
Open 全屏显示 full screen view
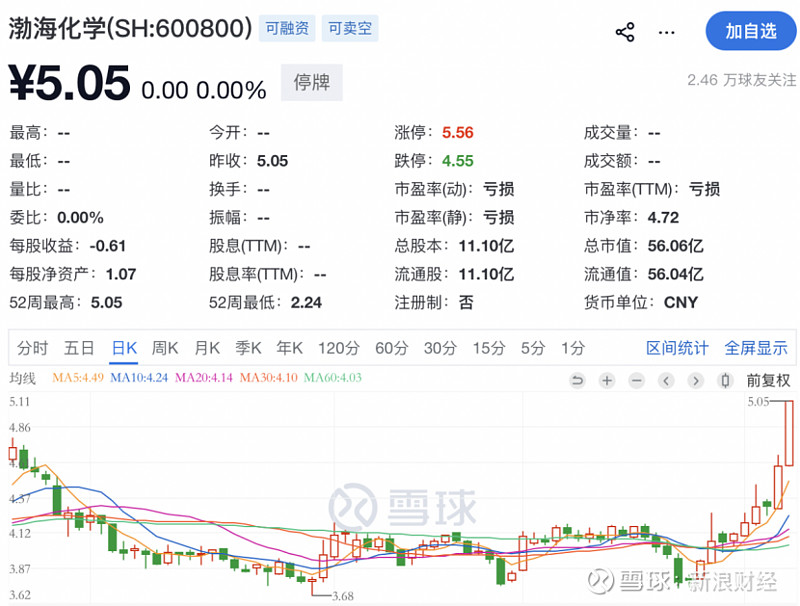coord(757,348)
